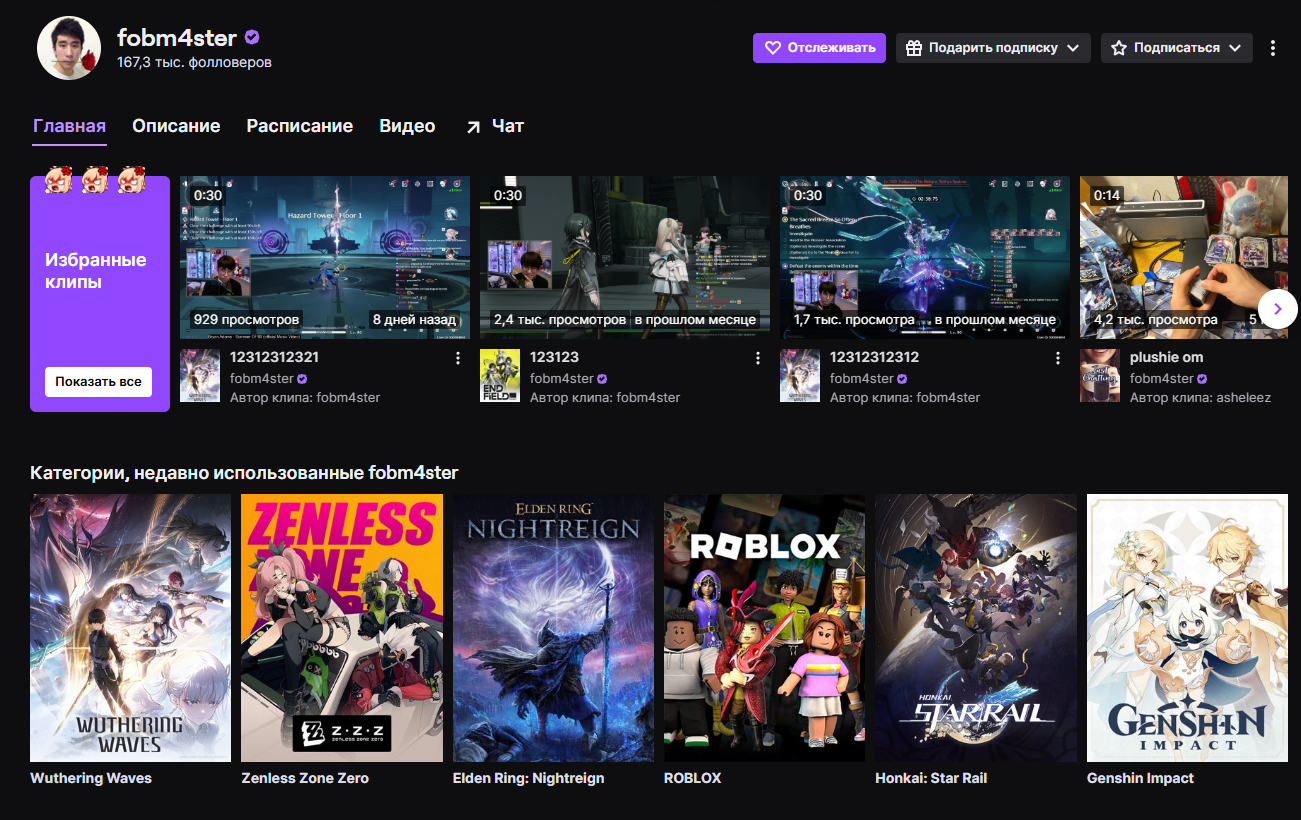Viewport: 1301px width, 820px height.
Task: Click game box art beside 12312312321 title
Action: tap(200, 376)
